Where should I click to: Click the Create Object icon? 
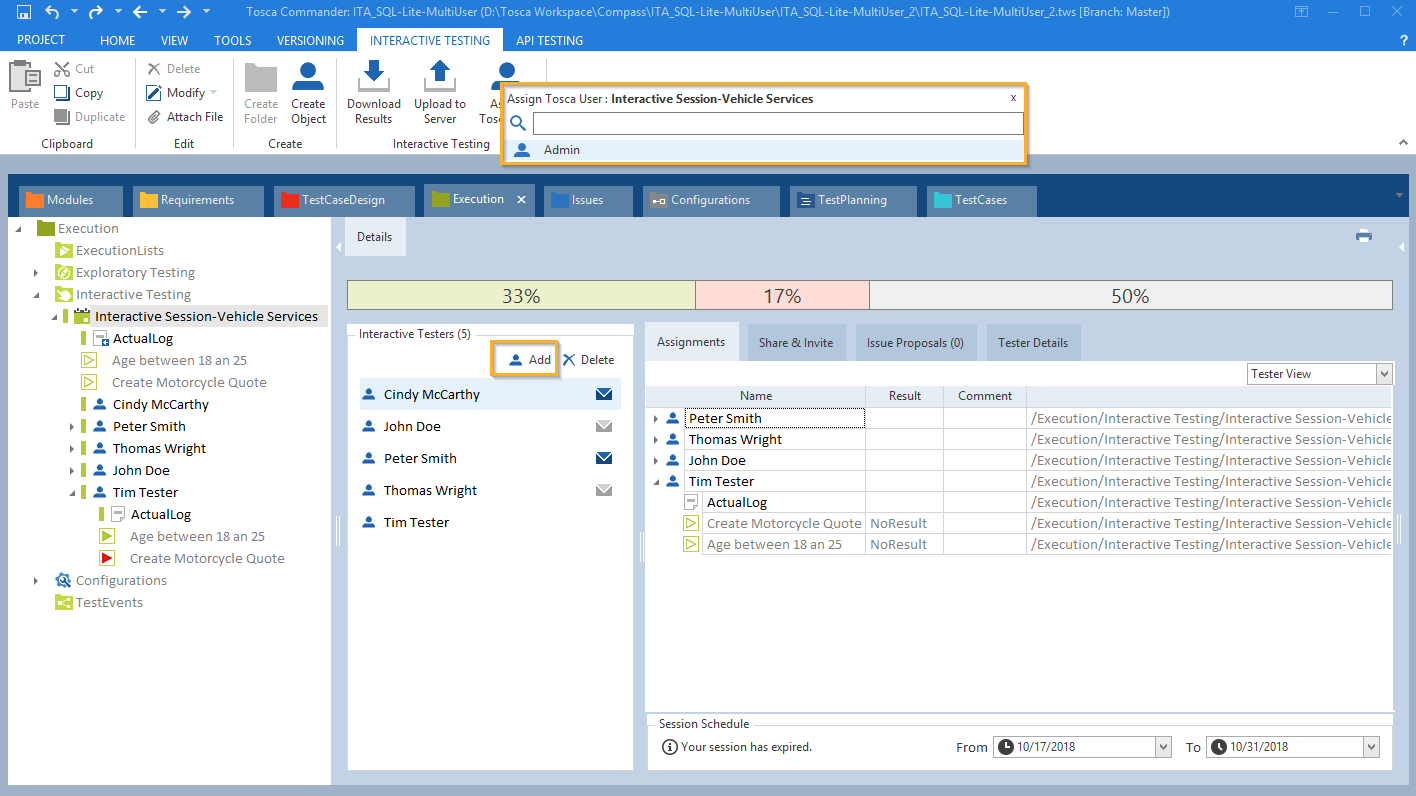point(308,77)
